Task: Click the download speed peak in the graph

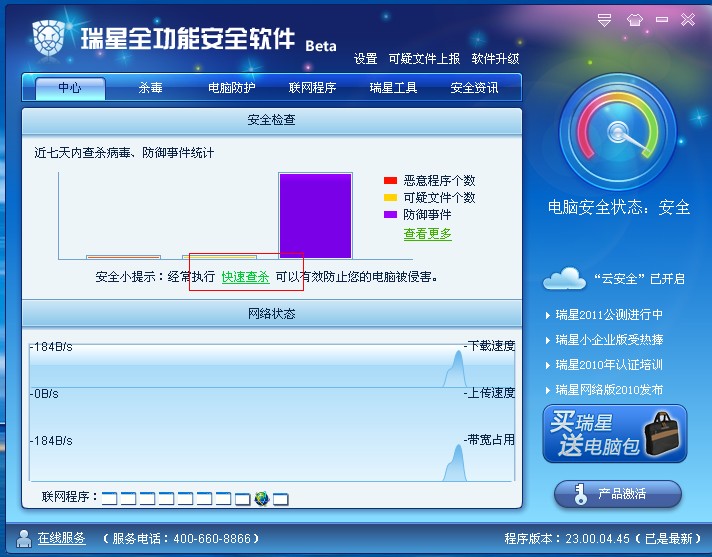Action: [455, 368]
